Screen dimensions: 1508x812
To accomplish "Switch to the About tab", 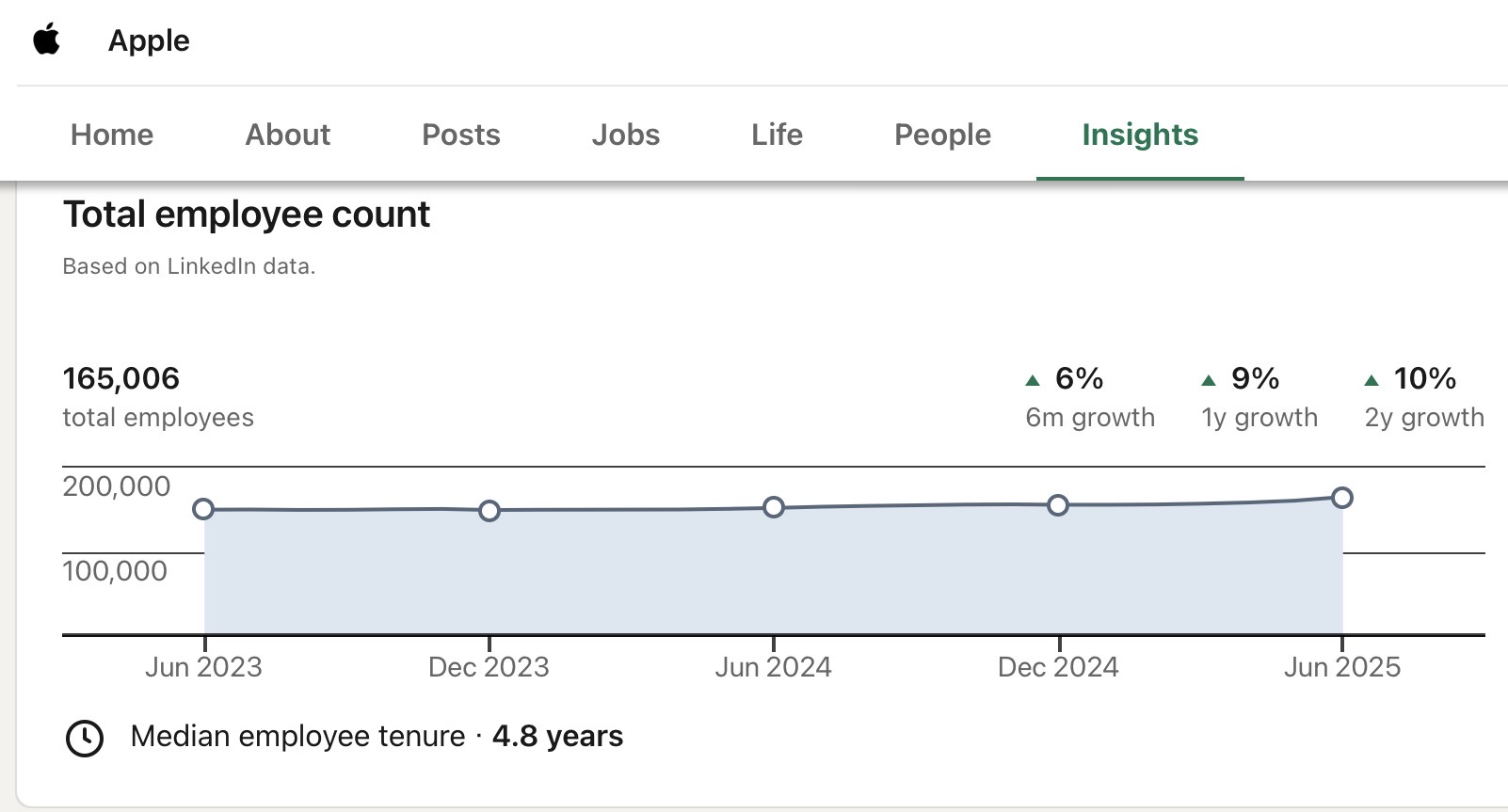I will click(288, 135).
